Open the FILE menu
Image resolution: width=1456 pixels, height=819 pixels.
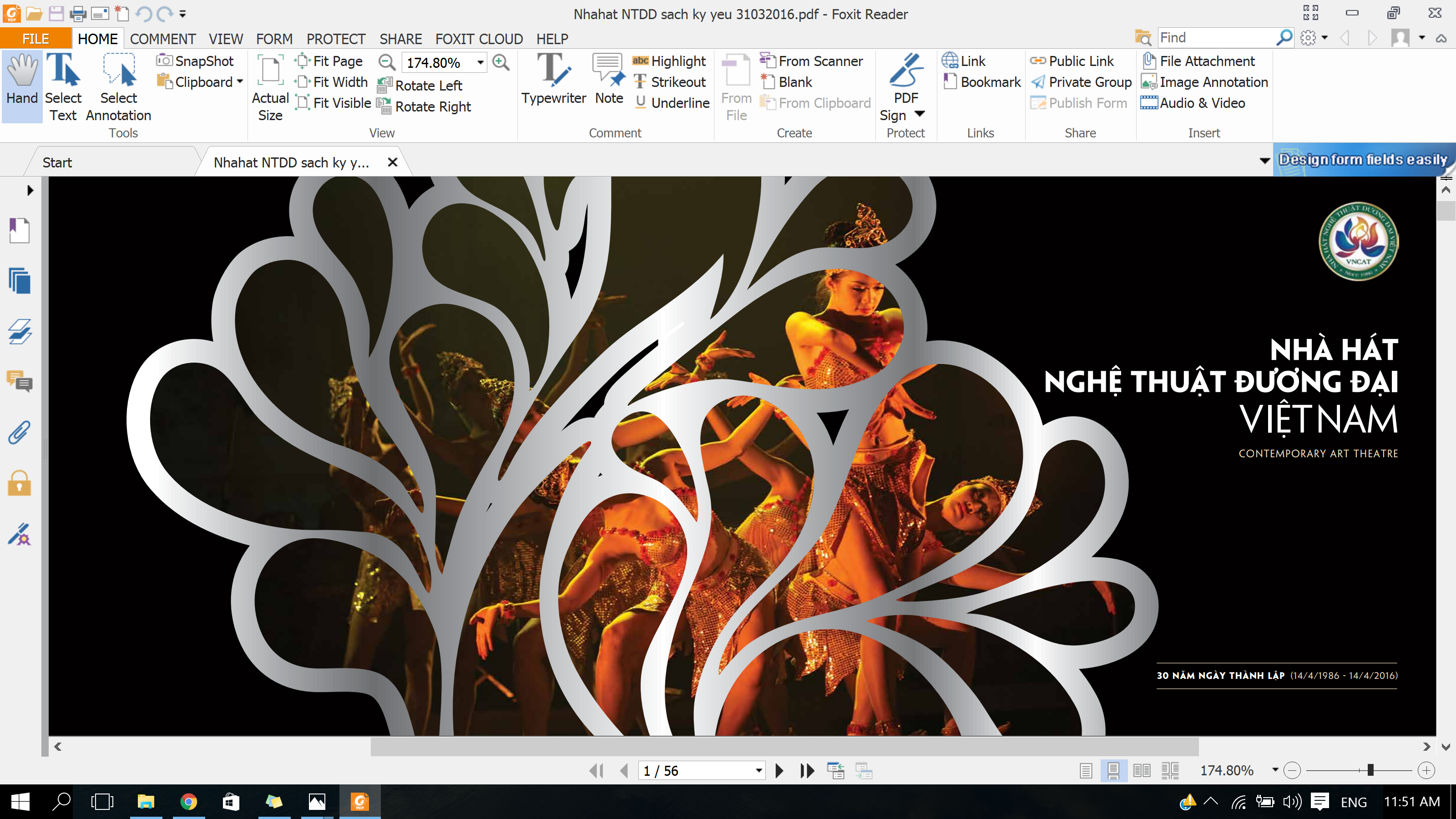[35, 38]
